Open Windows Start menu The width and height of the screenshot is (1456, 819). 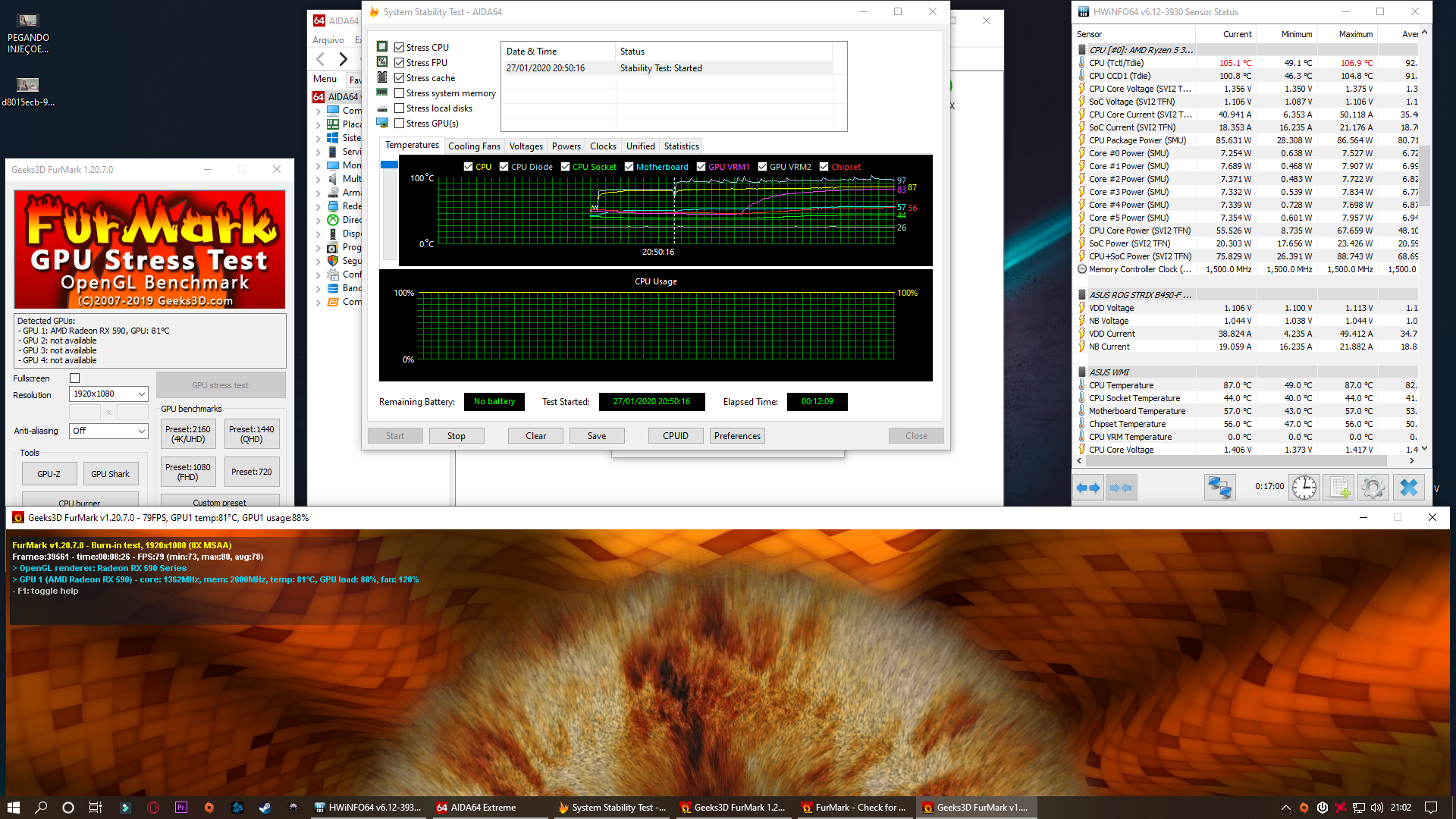point(14,808)
